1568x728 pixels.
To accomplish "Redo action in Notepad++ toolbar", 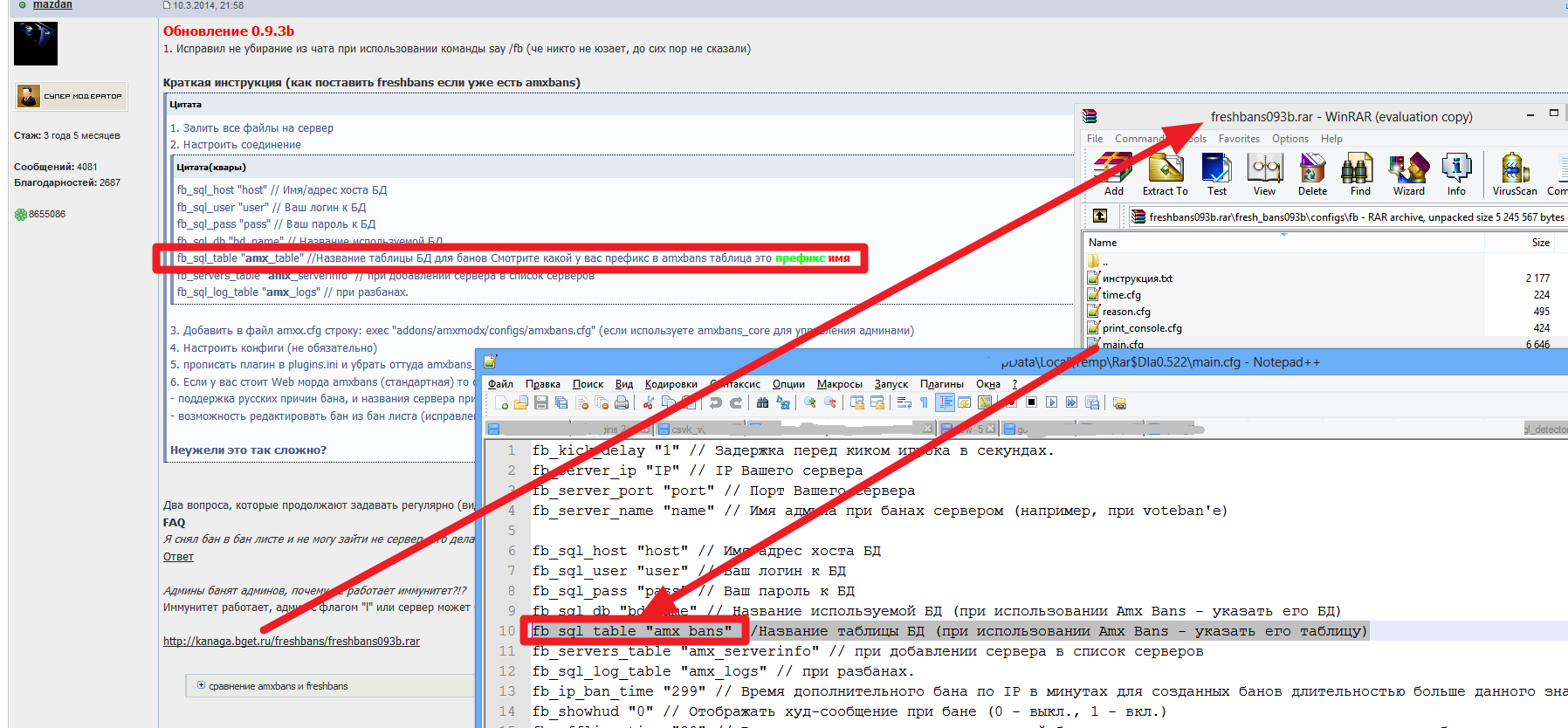I will [x=736, y=402].
